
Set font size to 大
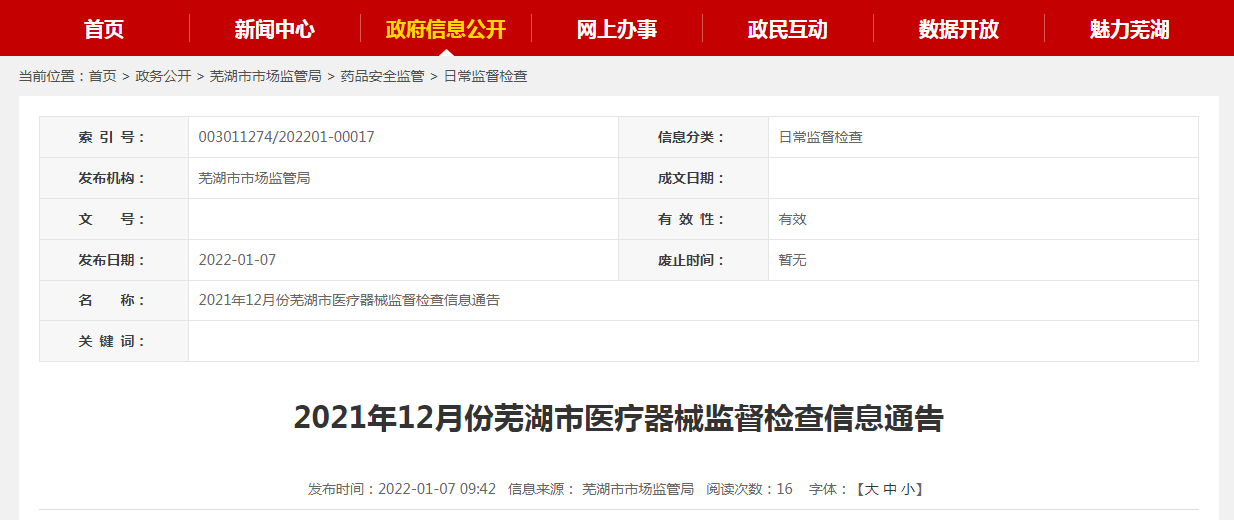871,489
